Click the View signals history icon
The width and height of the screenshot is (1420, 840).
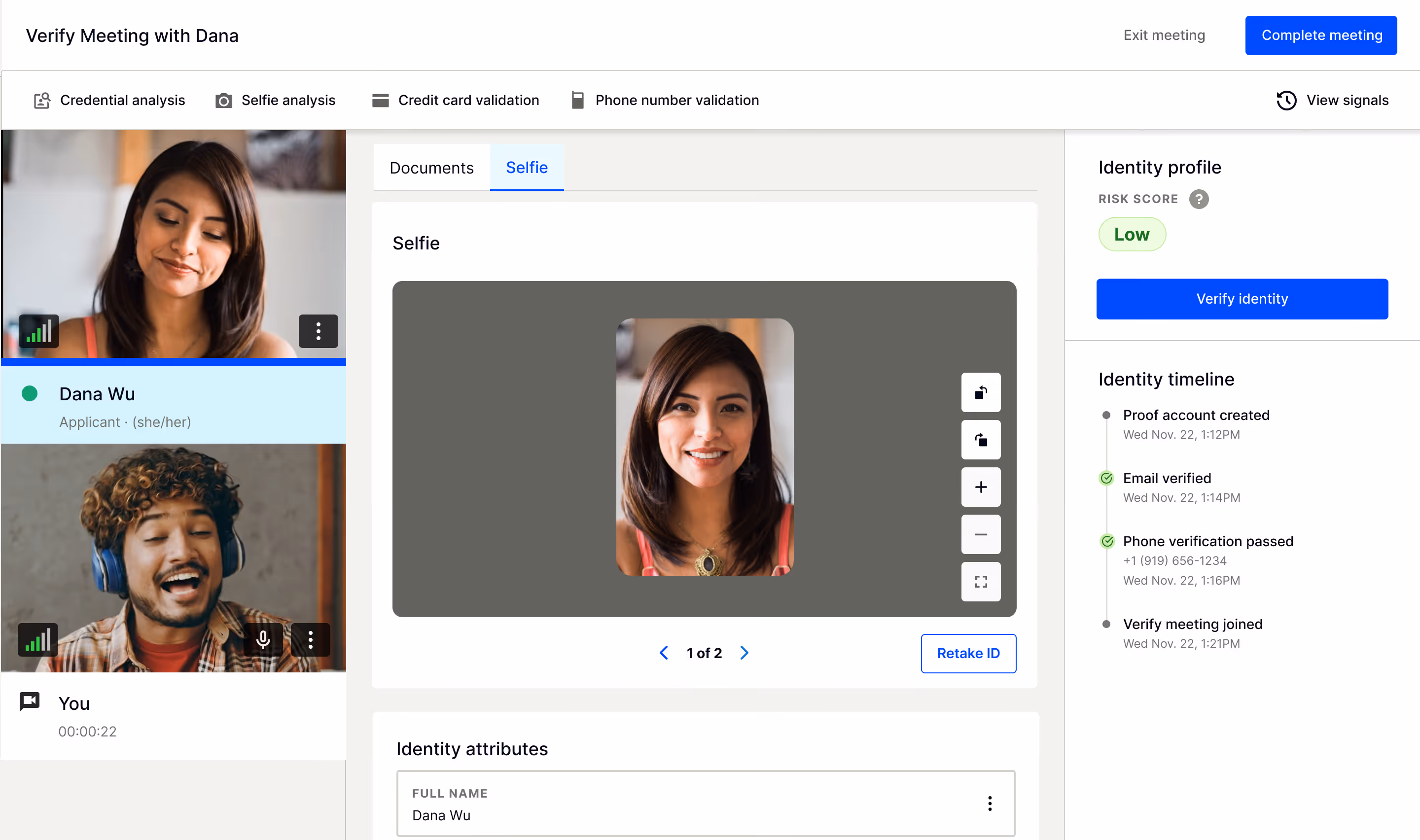tap(1286, 100)
